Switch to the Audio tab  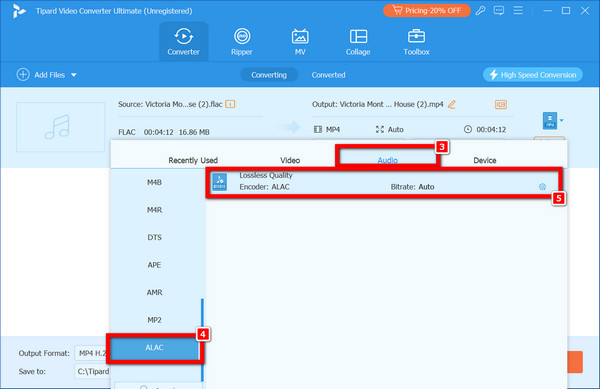(388, 160)
